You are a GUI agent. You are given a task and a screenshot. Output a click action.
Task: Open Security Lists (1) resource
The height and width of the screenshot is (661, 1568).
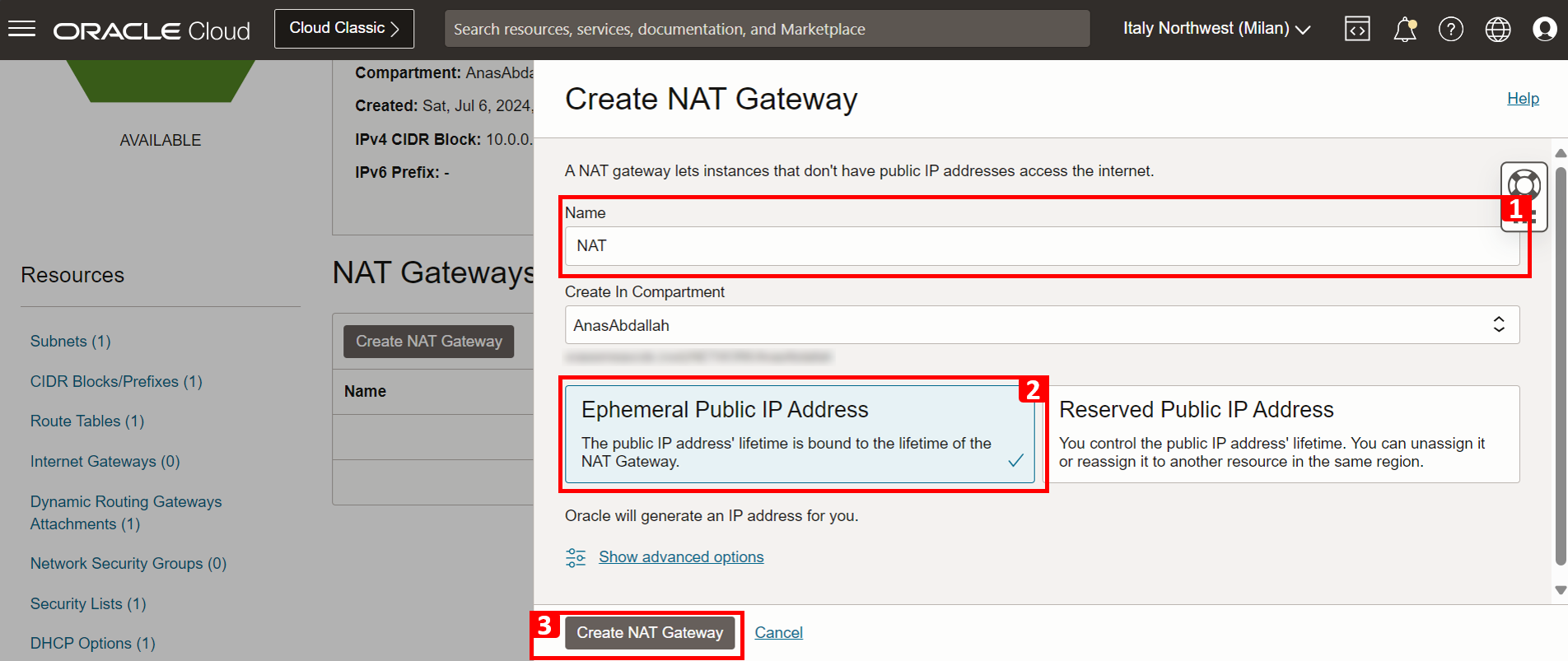point(88,604)
